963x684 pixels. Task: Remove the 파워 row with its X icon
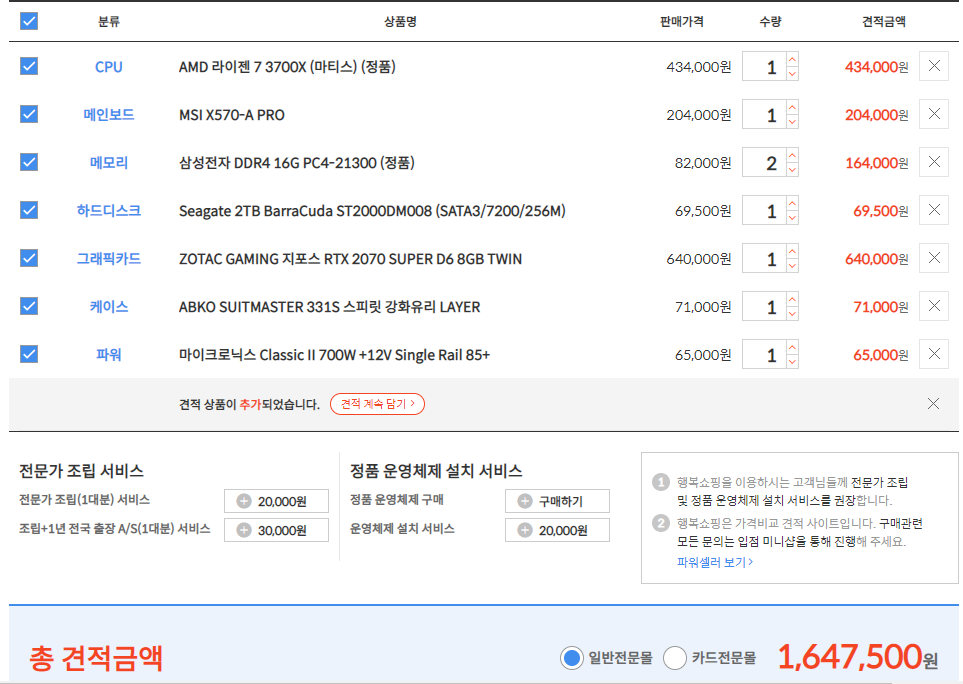[934, 354]
